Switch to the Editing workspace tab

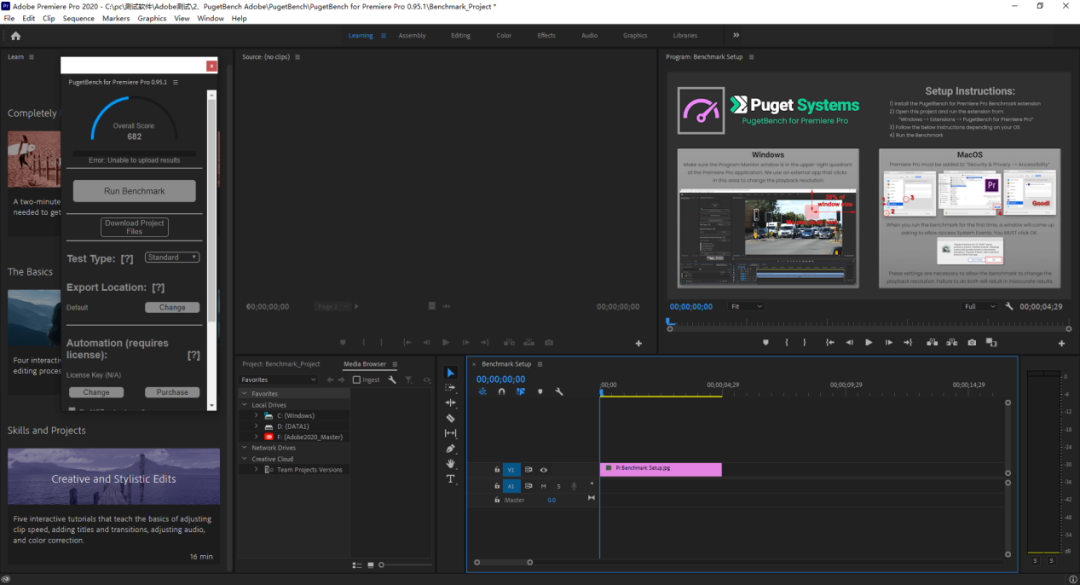click(461, 35)
